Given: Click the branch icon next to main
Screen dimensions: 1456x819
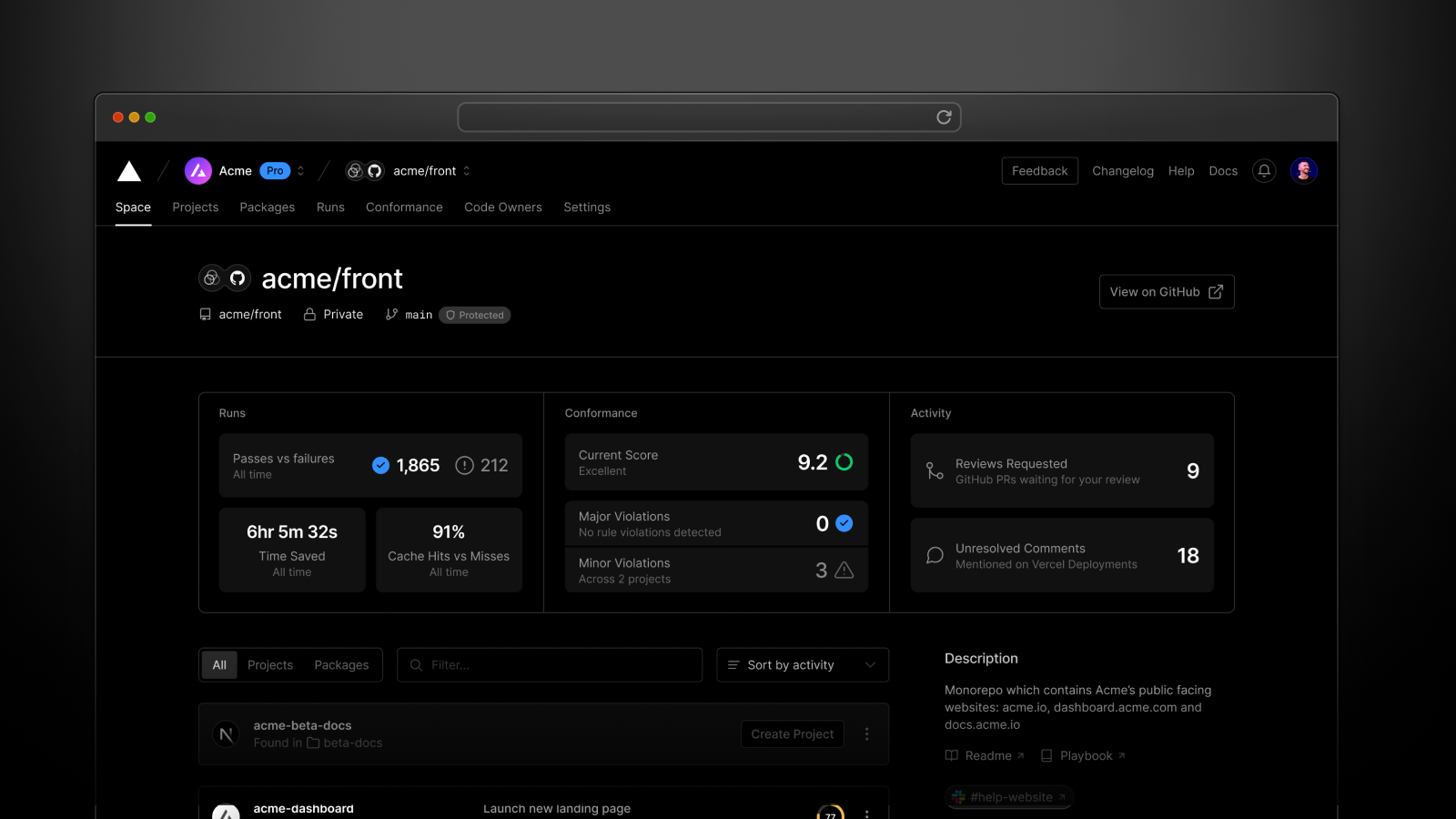Looking at the screenshot, I should click(x=391, y=314).
